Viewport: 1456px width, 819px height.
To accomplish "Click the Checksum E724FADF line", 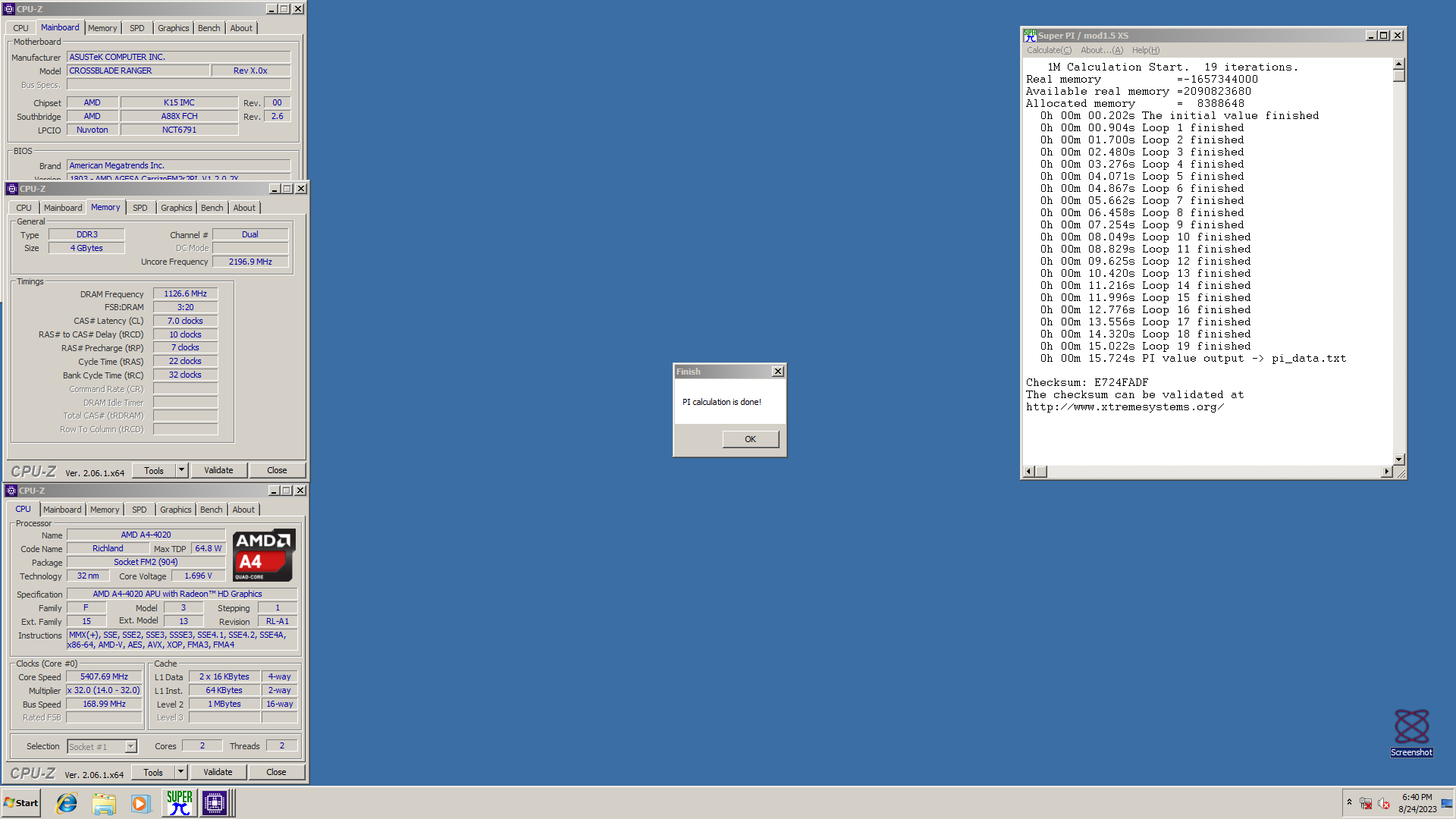I will (1087, 382).
